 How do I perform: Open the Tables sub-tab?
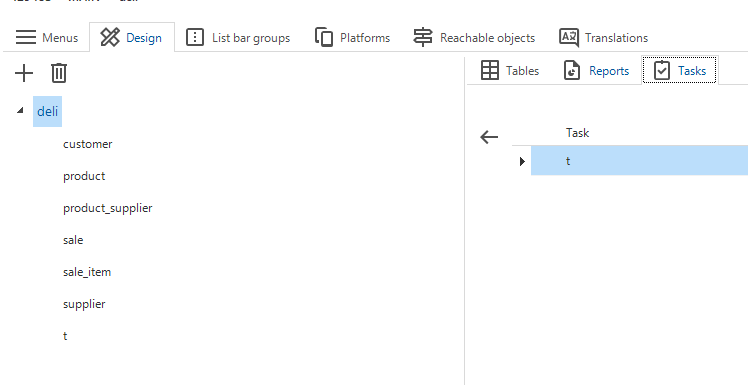click(510, 71)
